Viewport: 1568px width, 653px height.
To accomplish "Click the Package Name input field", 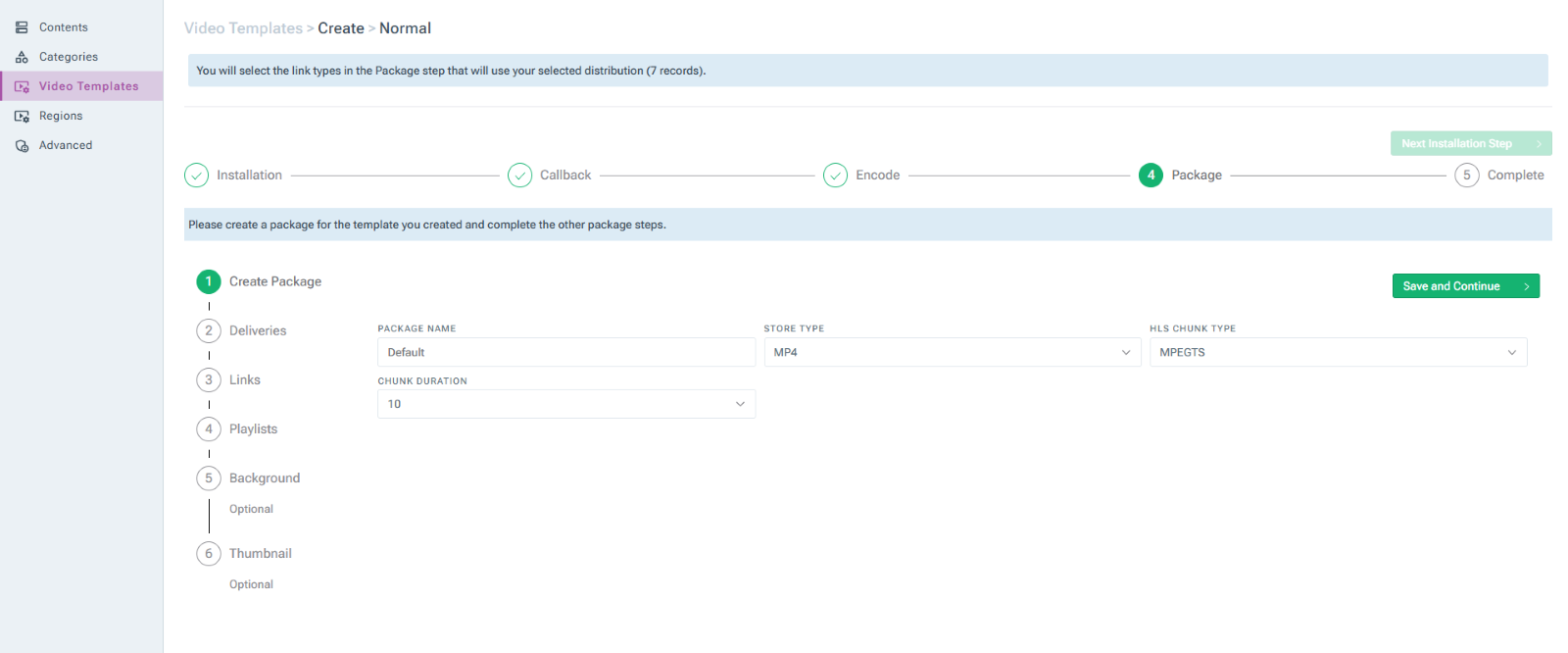I will (566, 352).
